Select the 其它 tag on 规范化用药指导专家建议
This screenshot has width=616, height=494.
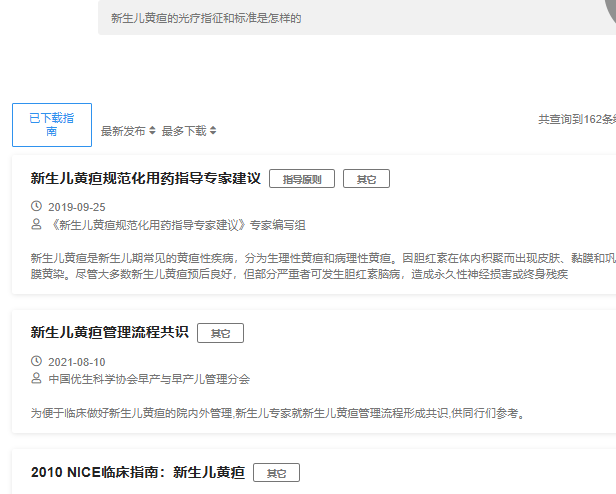[x=366, y=179]
